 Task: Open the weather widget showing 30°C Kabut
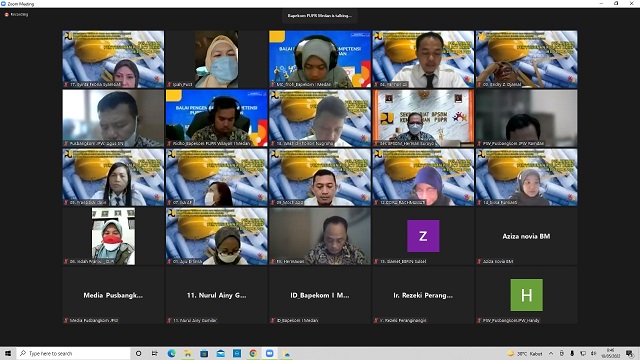525,353
